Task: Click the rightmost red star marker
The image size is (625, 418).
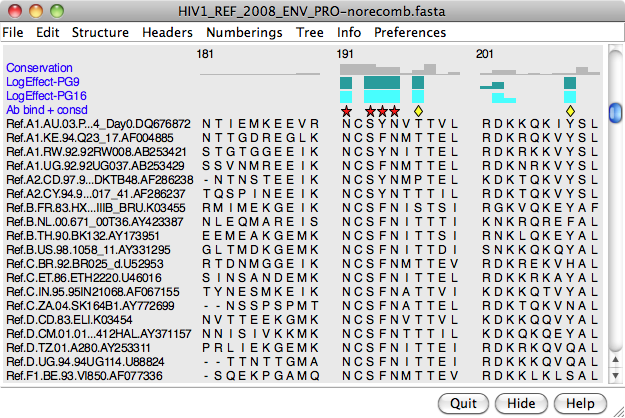Action: click(394, 110)
